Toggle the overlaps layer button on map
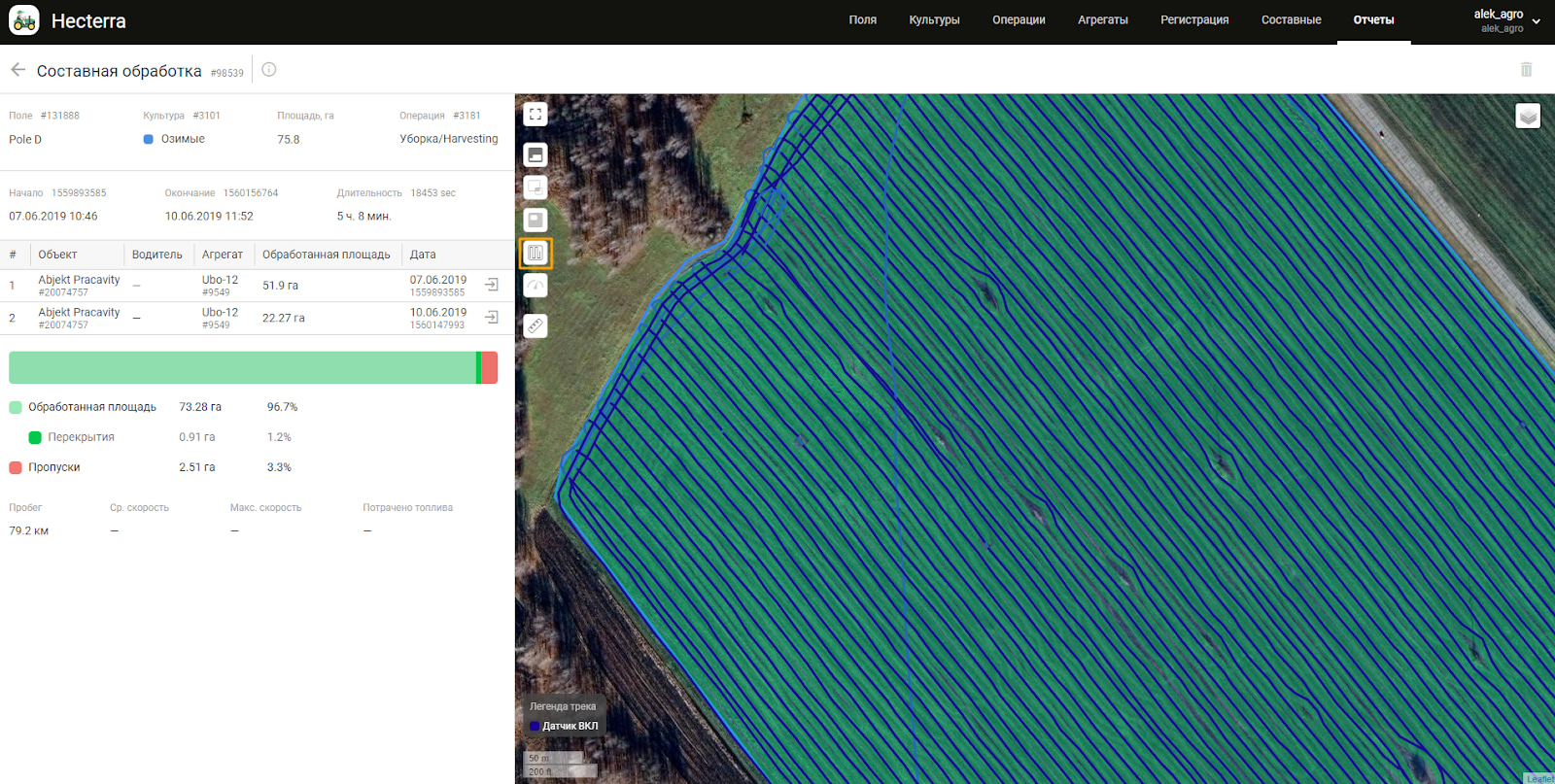The height and width of the screenshot is (784, 1555). click(536, 187)
